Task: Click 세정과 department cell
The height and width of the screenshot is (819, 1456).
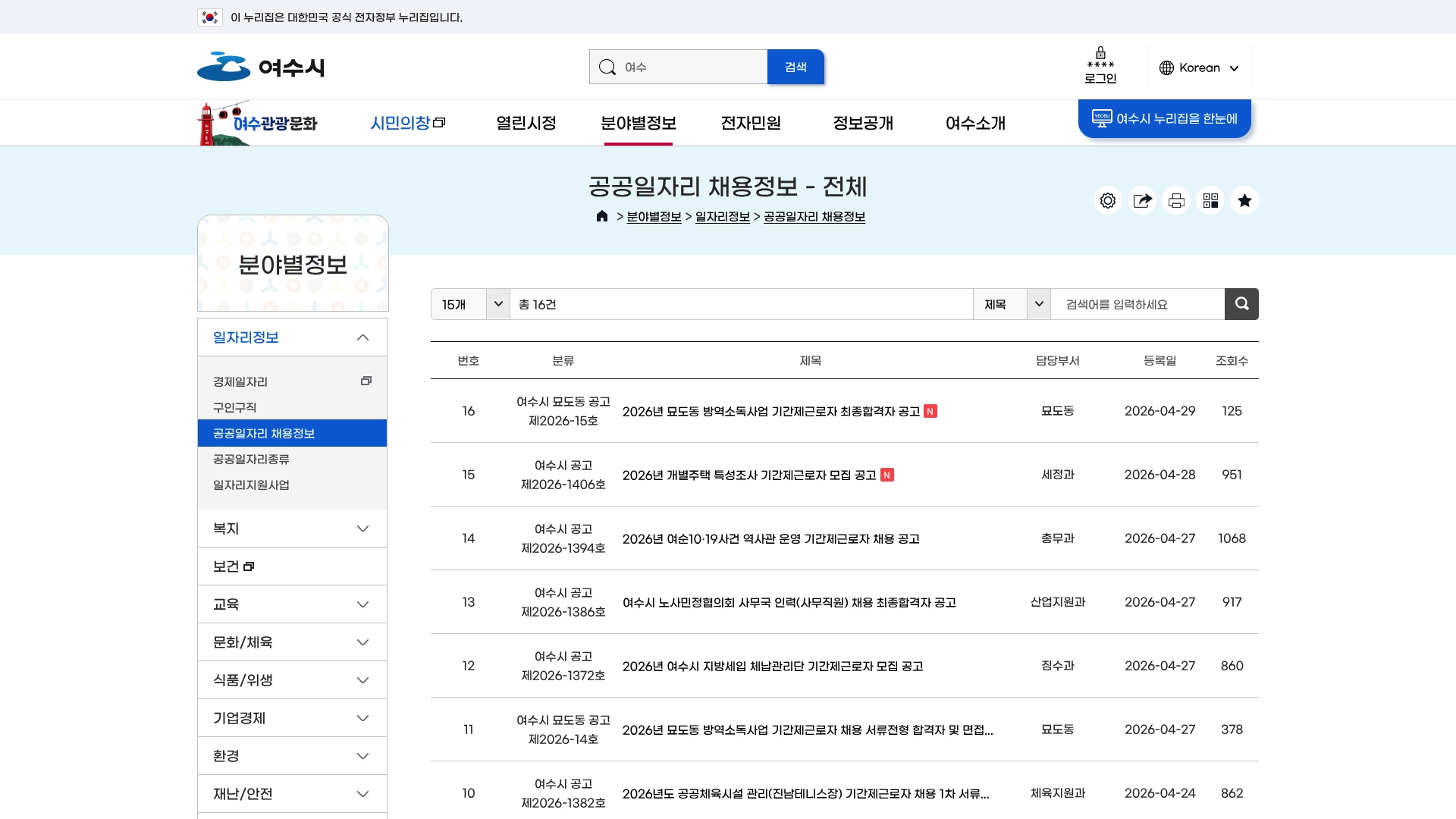Action: [x=1058, y=474]
